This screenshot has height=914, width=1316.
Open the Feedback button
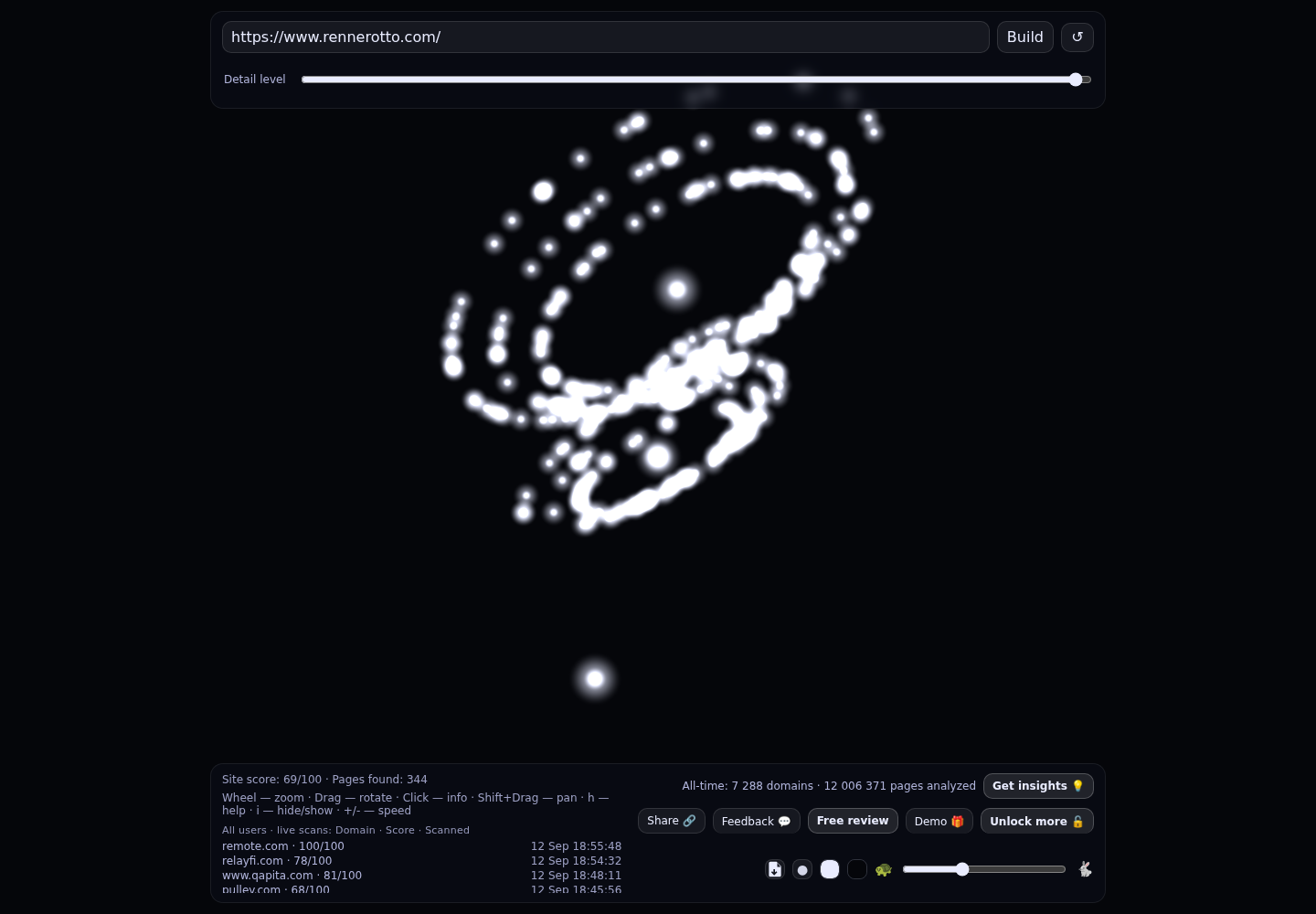tap(757, 821)
